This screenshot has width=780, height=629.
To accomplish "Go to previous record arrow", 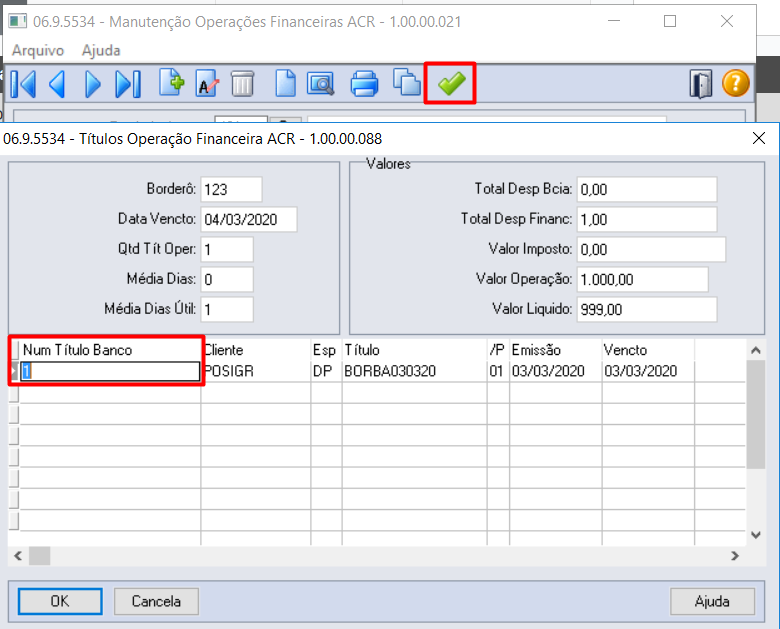I will coord(58,84).
